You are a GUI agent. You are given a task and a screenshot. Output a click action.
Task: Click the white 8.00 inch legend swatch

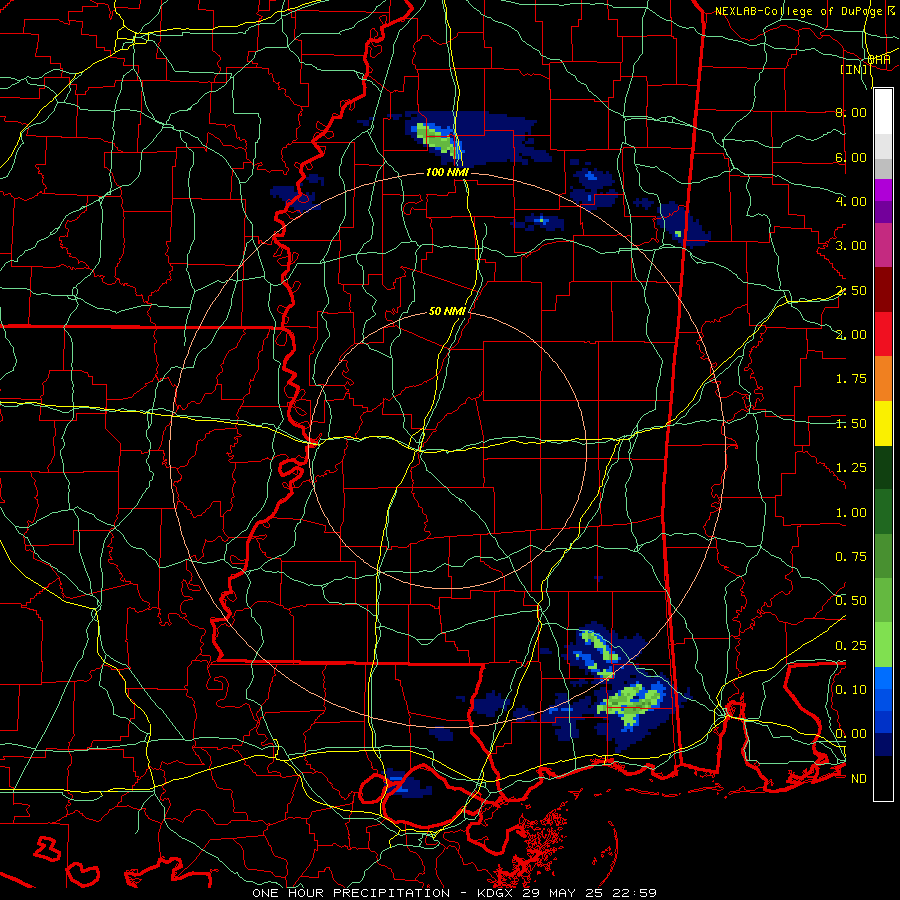point(883,112)
